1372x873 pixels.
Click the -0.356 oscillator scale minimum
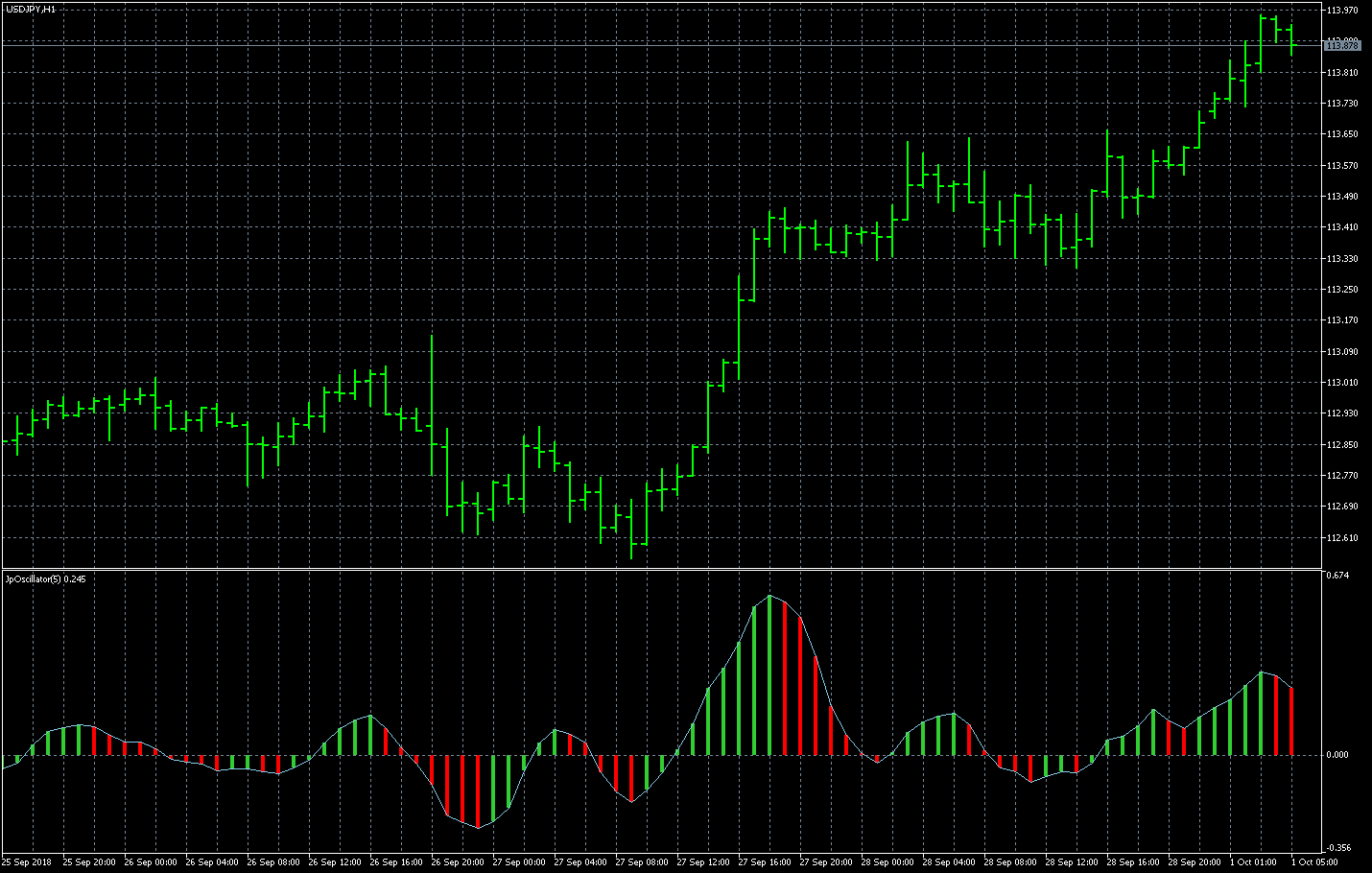[x=1337, y=848]
